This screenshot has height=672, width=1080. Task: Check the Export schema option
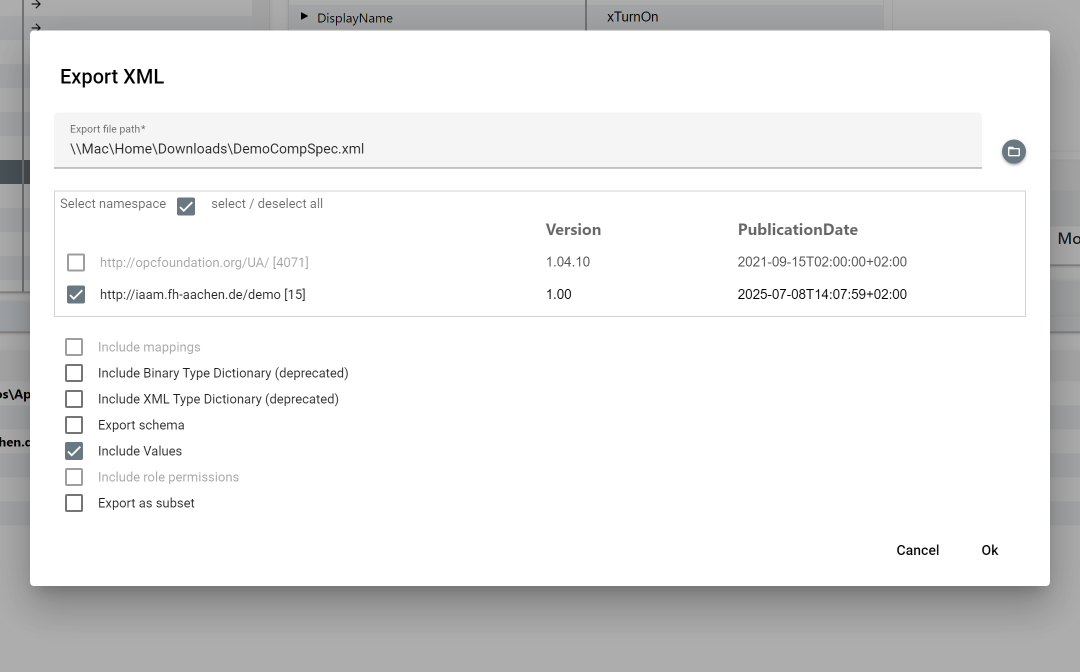tap(73, 424)
